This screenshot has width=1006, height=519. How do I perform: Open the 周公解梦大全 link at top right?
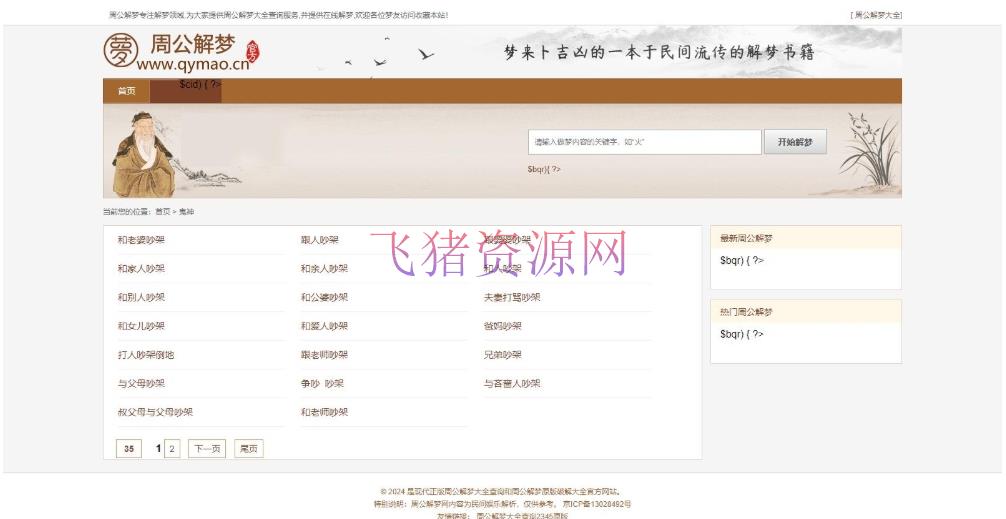876,15
